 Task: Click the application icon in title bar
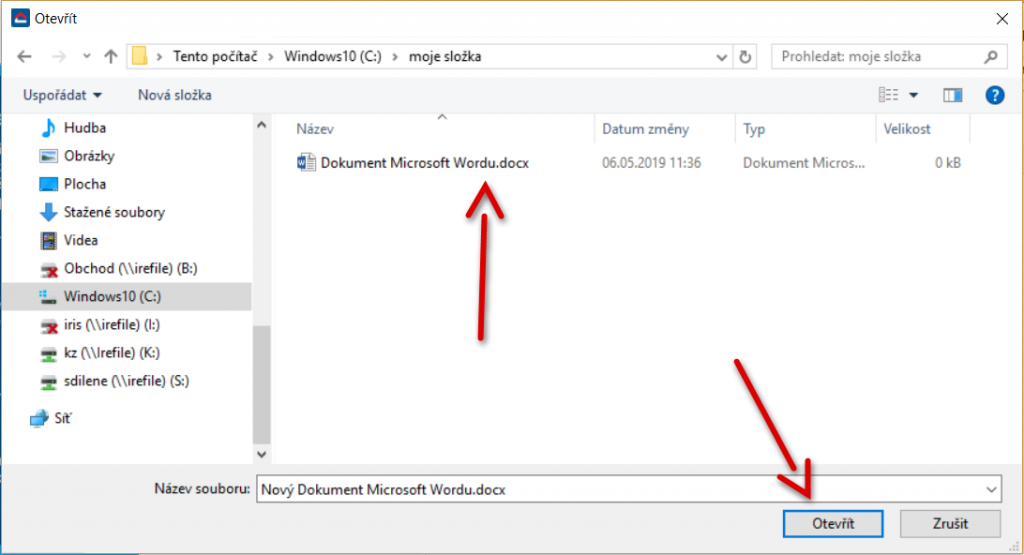point(20,18)
